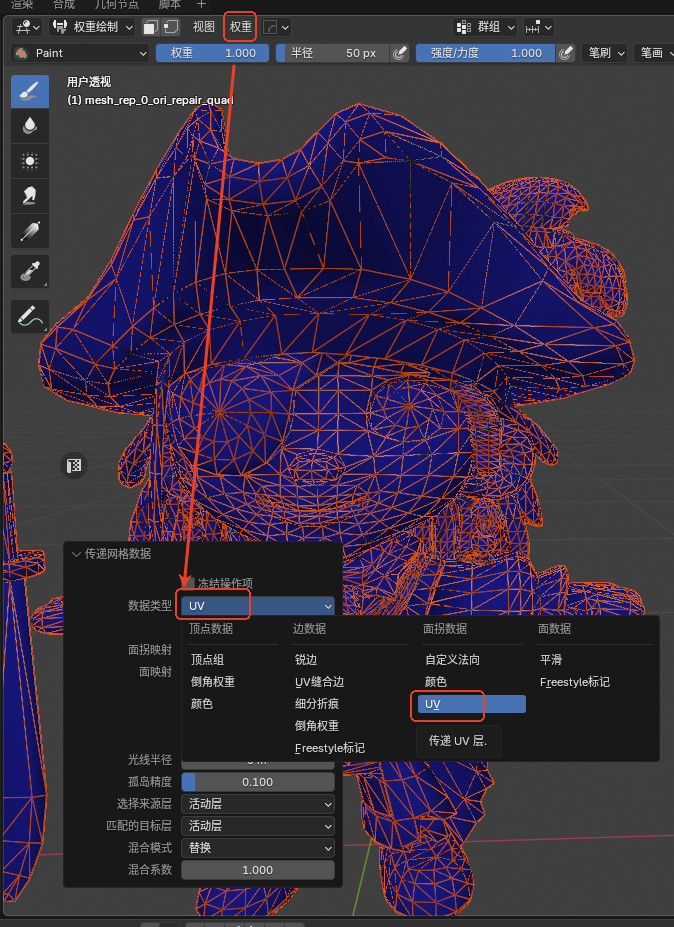Choose Freestyle标记 under 边数据
674x927 pixels.
click(x=330, y=748)
